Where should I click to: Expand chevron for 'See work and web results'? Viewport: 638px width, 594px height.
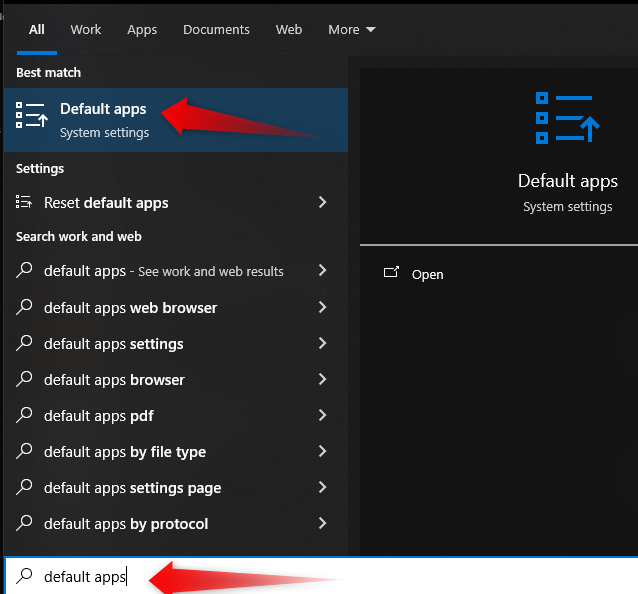tap(322, 271)
